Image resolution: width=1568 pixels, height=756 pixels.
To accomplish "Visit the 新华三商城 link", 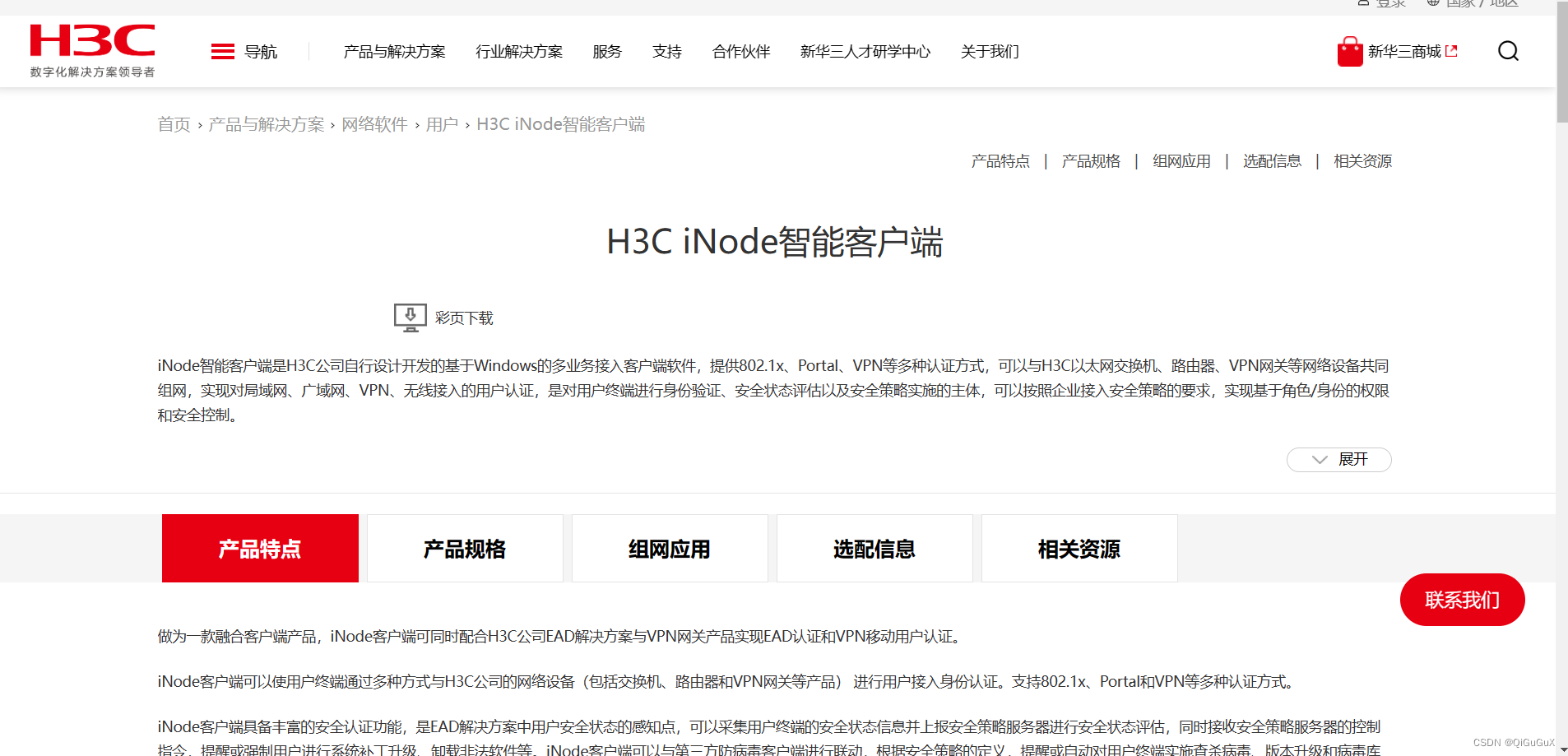I will pos(1404,51).
